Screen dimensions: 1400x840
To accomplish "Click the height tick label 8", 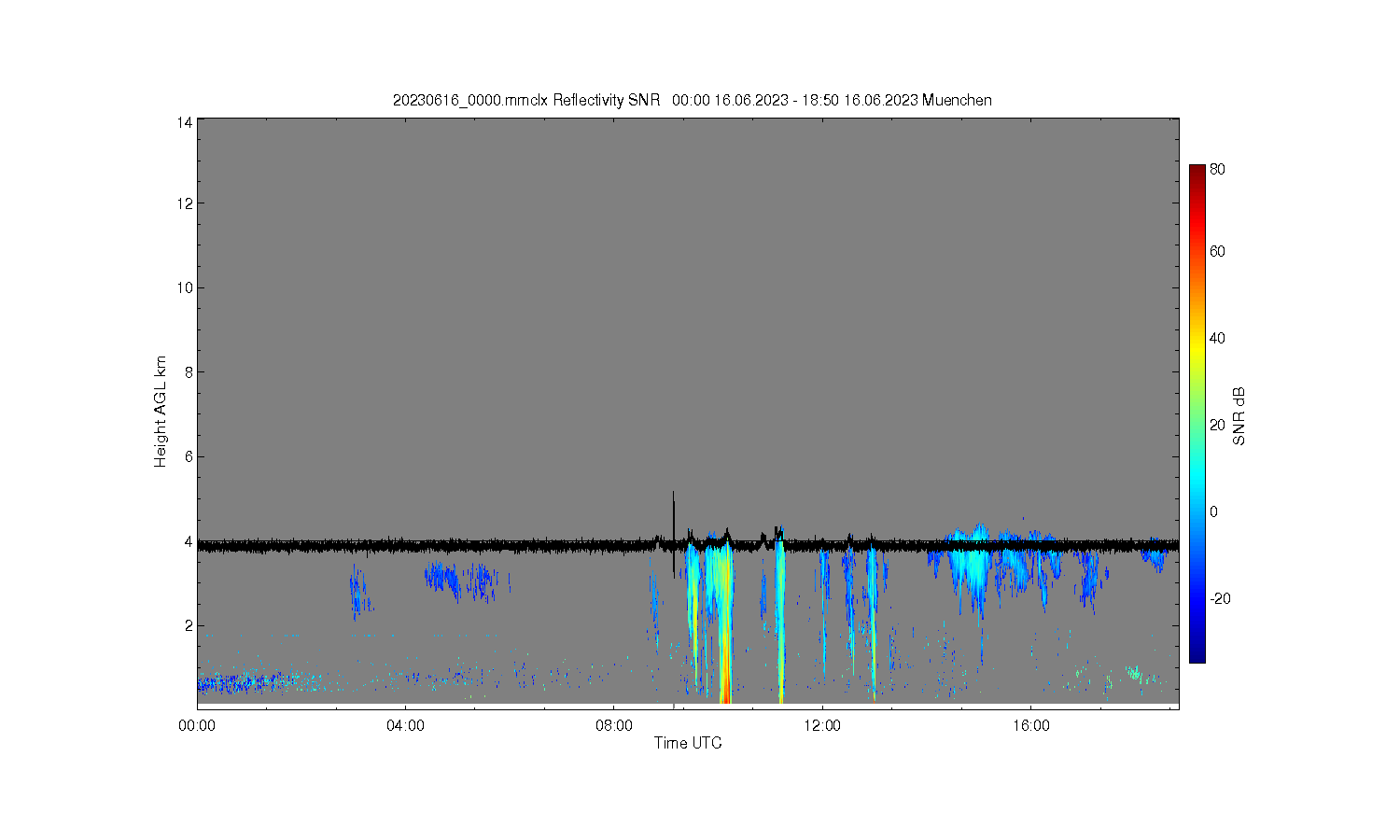I will coord(189,371).
